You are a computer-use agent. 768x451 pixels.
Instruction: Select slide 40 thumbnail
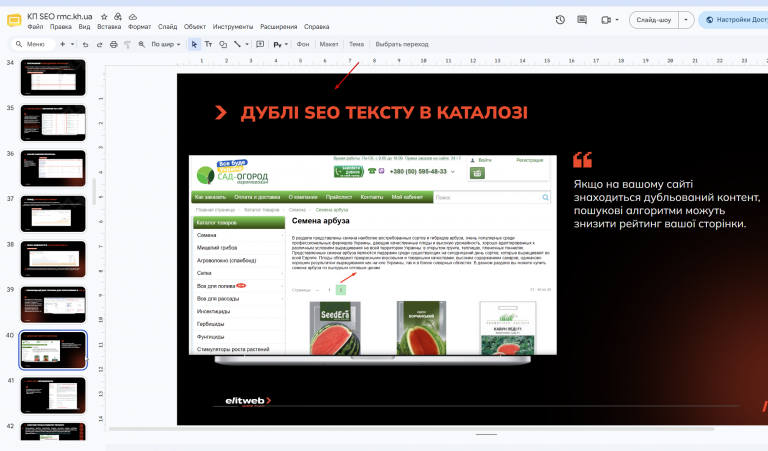[x=53, y=350]
